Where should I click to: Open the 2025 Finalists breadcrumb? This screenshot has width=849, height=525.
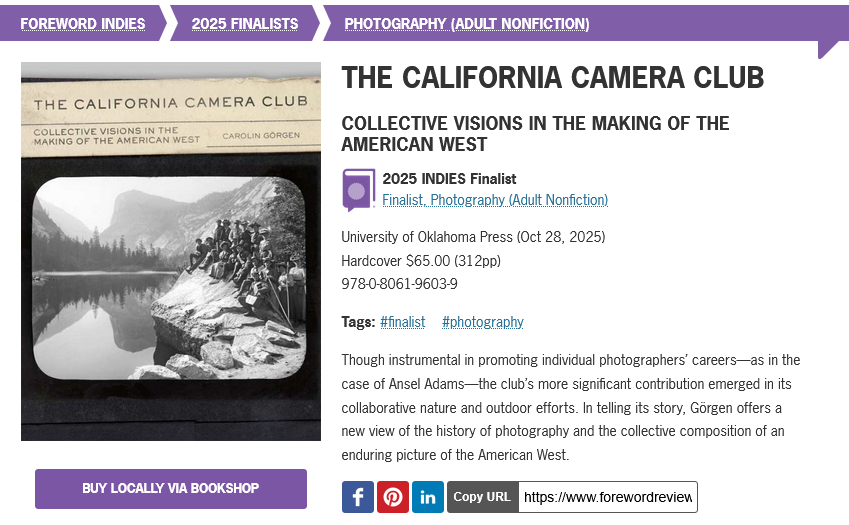[245, 23]
